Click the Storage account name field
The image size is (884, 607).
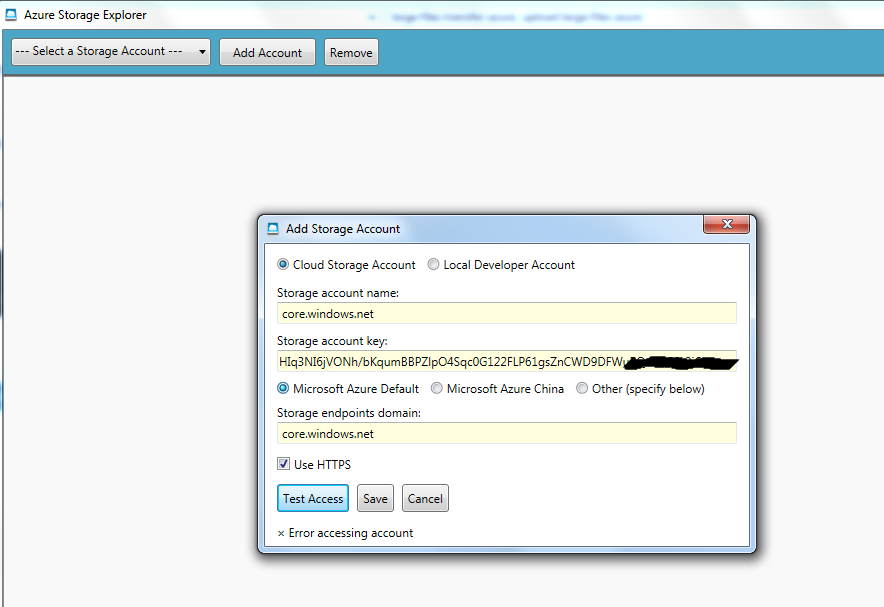click(x=507, y=313)
